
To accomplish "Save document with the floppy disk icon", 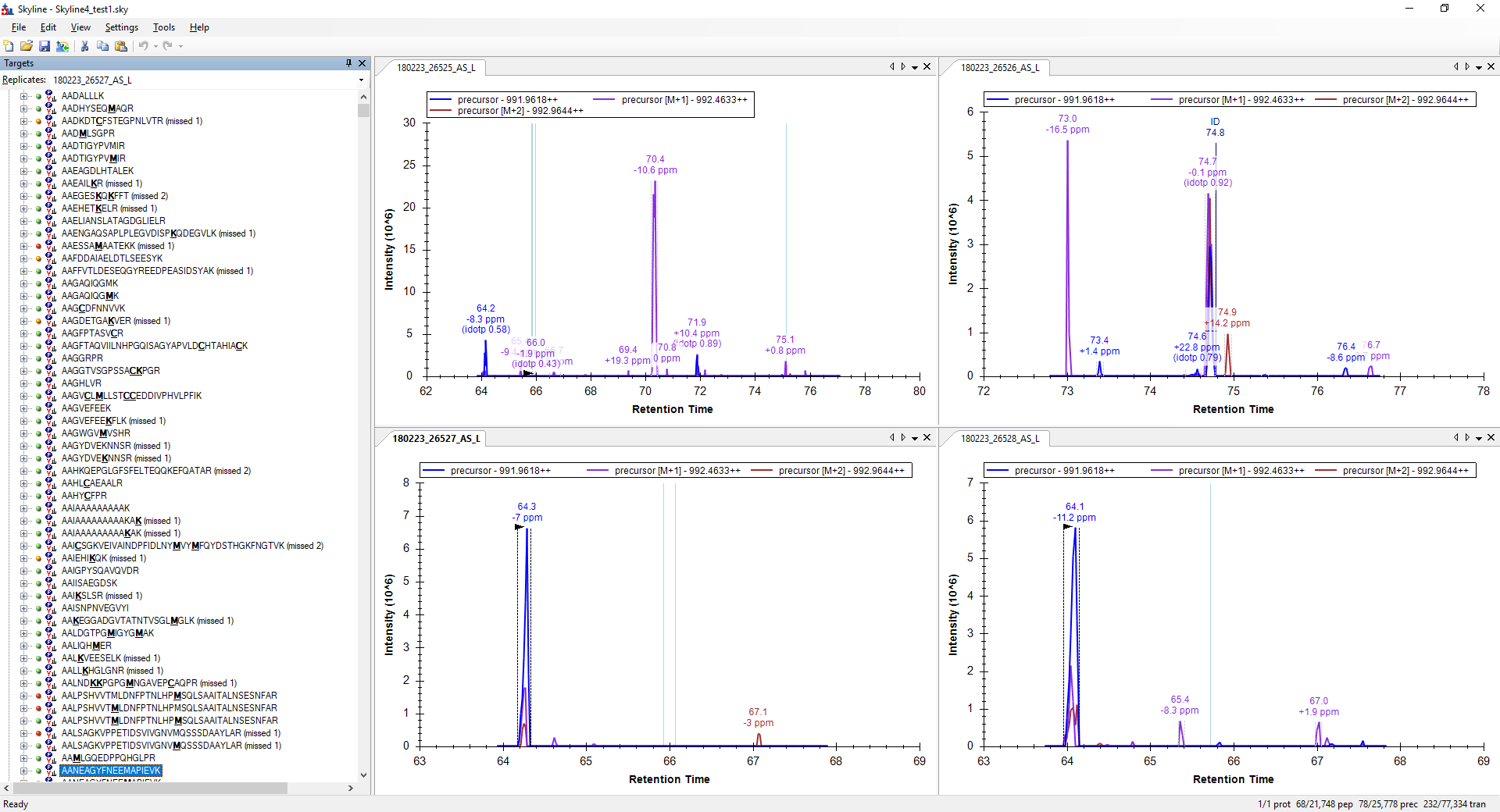I will click(45, 46).
